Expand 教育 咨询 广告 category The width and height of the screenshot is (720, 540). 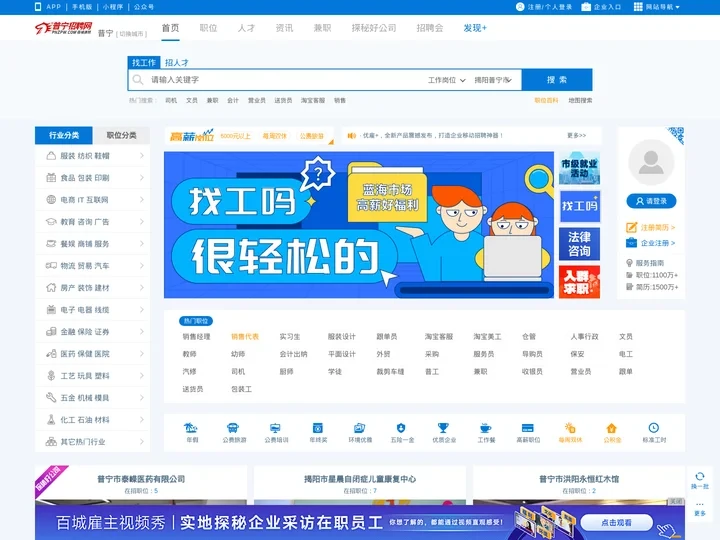point(92,222)
